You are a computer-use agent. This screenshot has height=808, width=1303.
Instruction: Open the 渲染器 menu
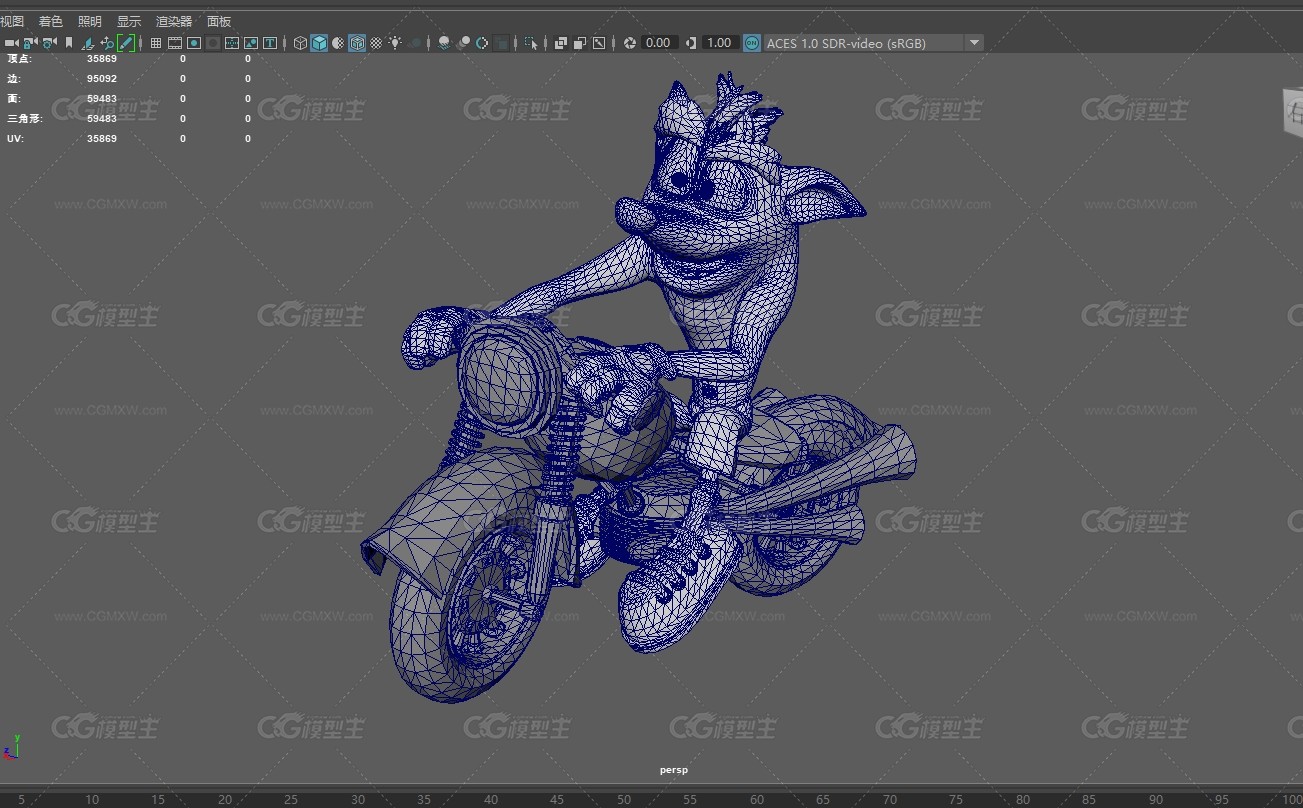(x=173, y=21)
